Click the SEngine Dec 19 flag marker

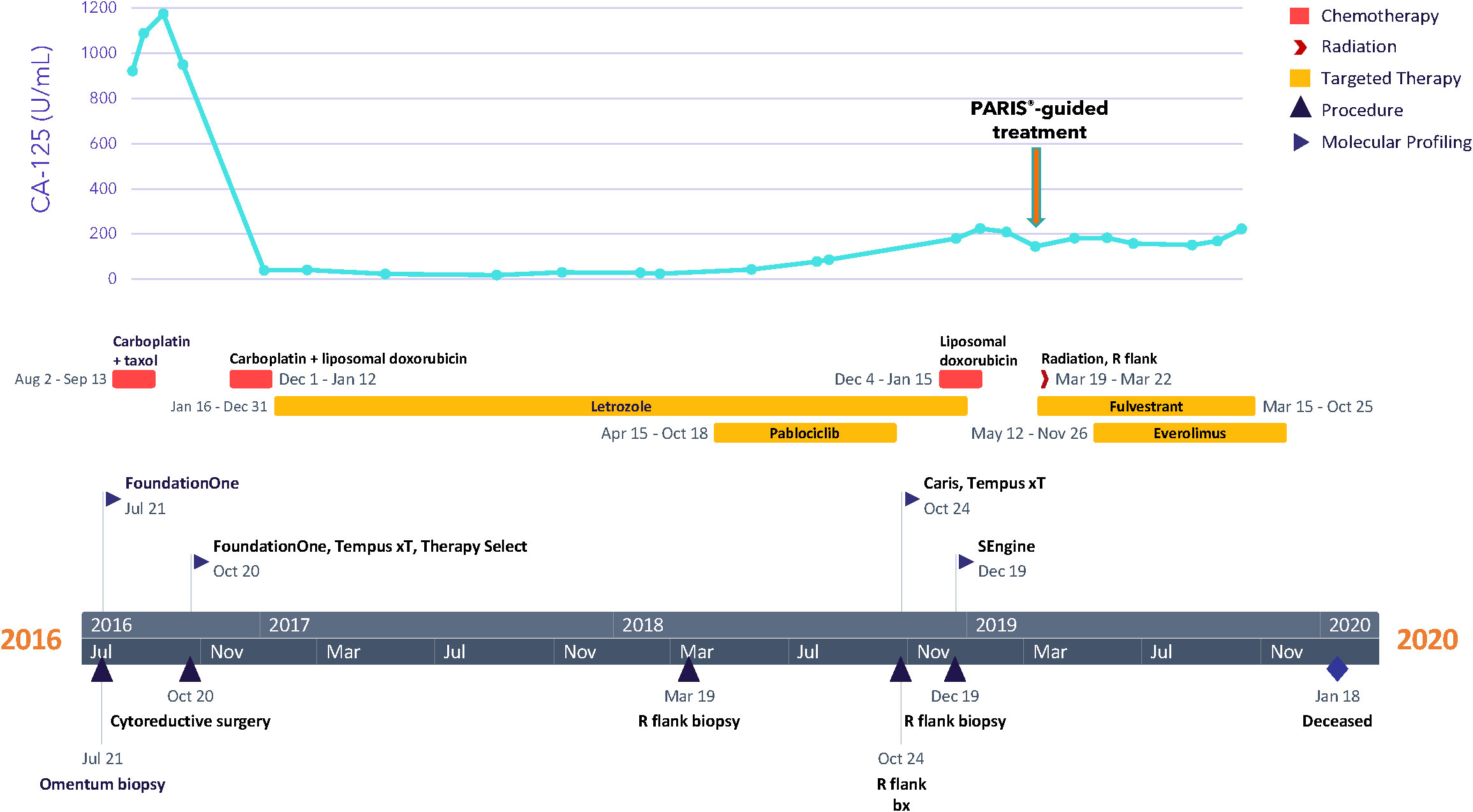966,561
